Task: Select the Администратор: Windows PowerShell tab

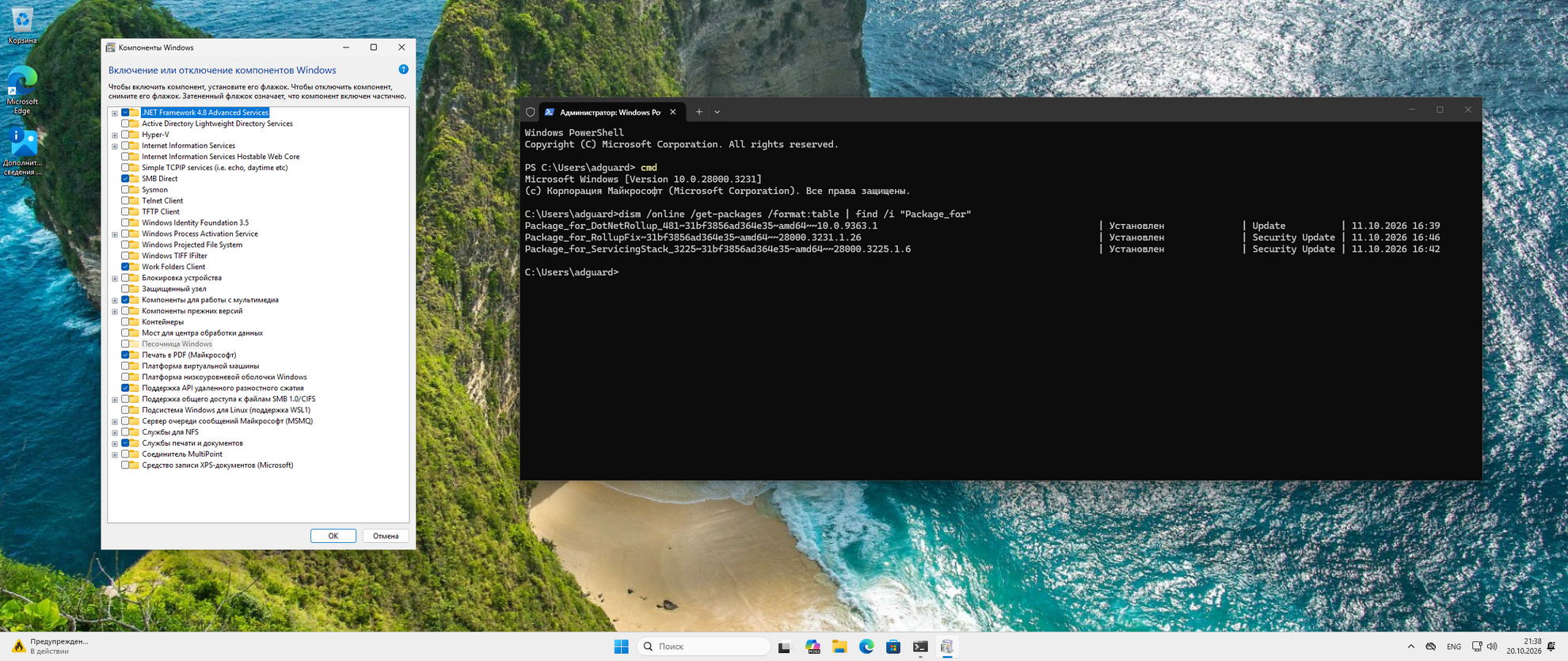Action: (x=610, y=112)
